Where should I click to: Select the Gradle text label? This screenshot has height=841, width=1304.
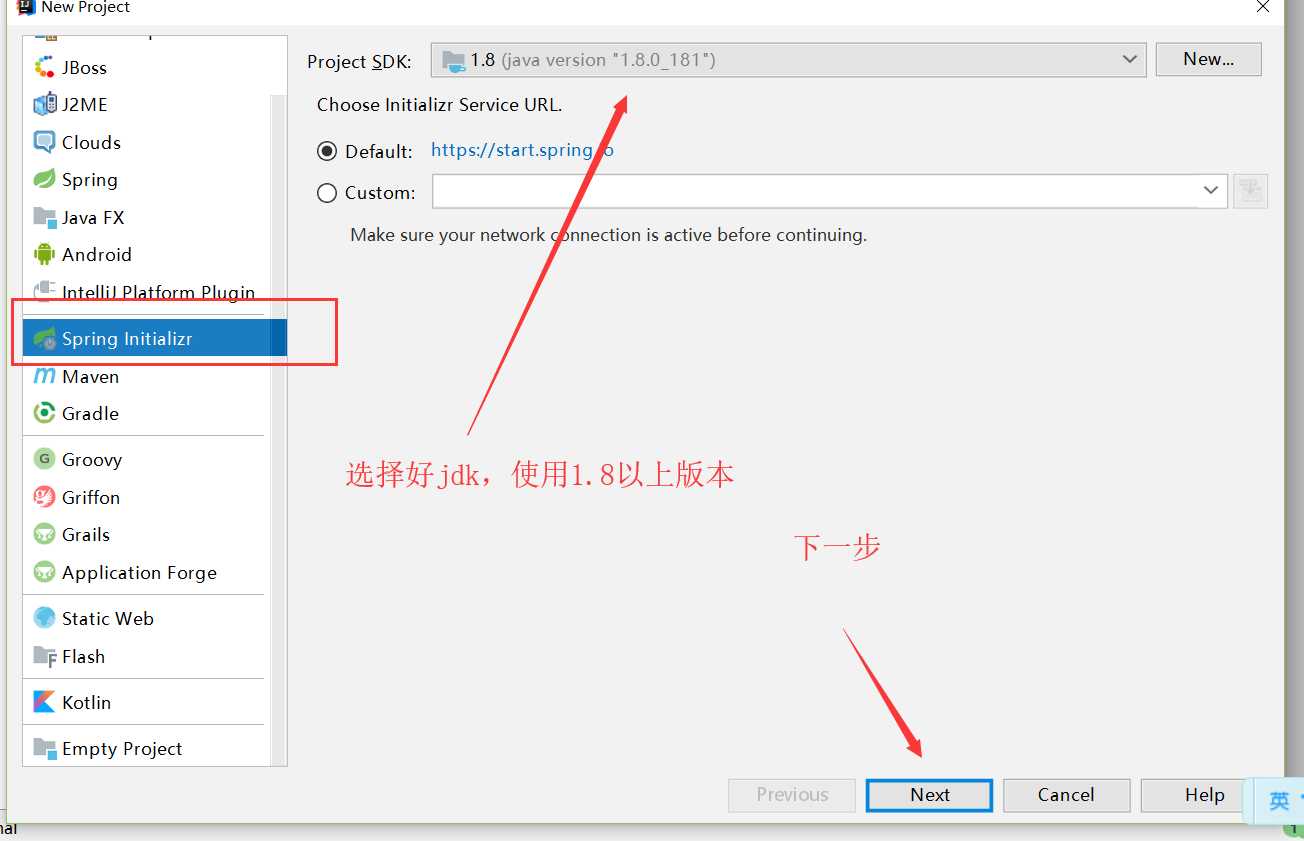[x=90, y=414]
